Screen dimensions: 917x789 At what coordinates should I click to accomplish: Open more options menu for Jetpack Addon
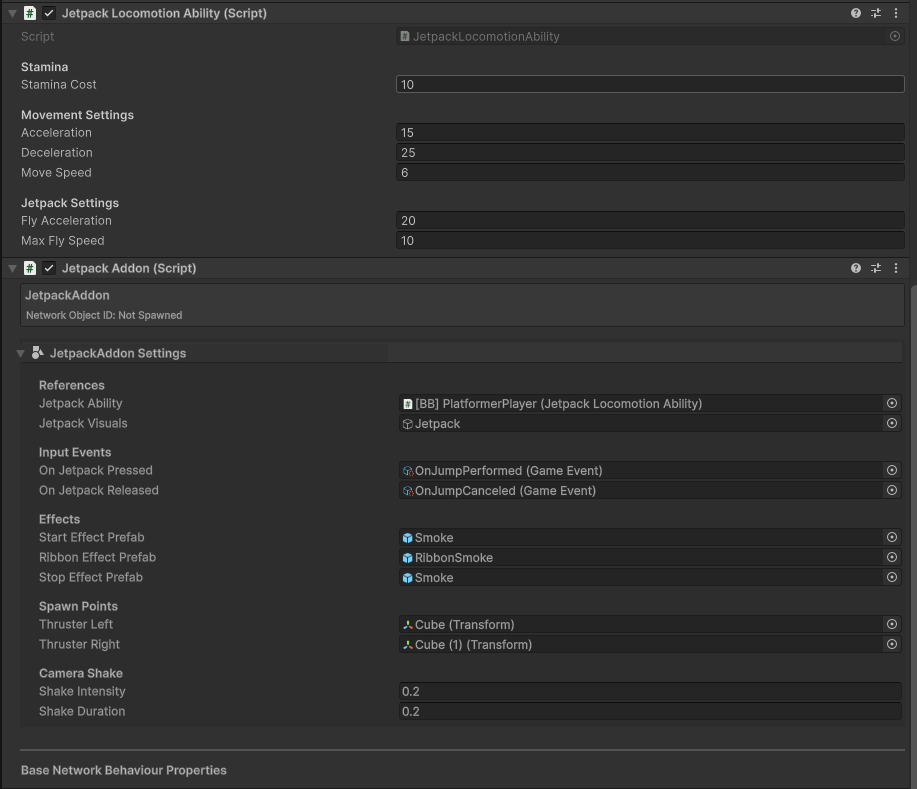pos(896,268)
